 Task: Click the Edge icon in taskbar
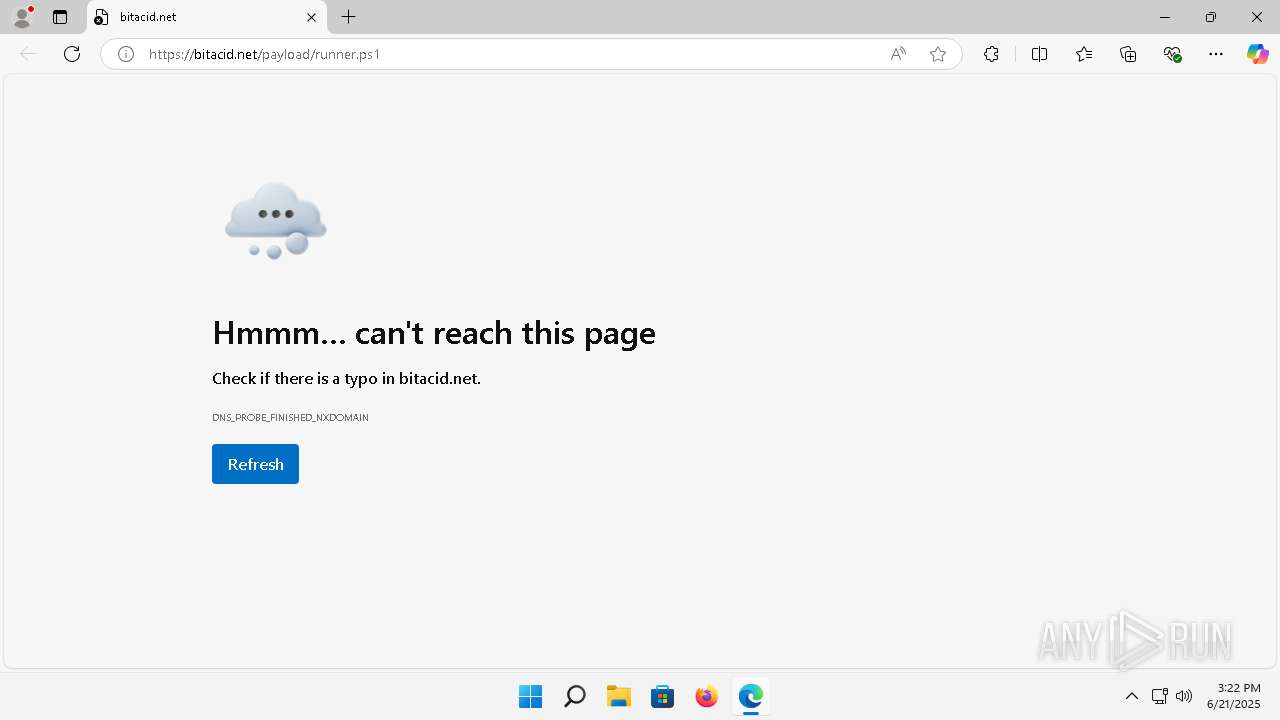point(750,696)
